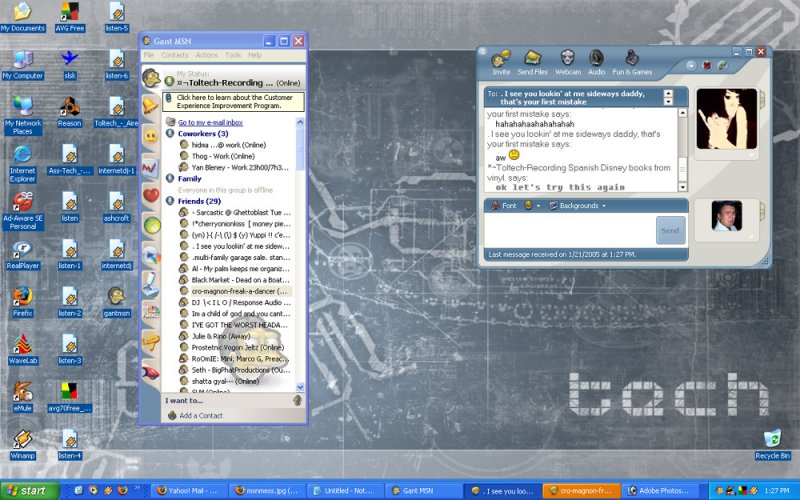This screenshot has width=800, height=500.
Task: Select contact 'Thog - Work (Online)'
Action: tap(223, 156)
